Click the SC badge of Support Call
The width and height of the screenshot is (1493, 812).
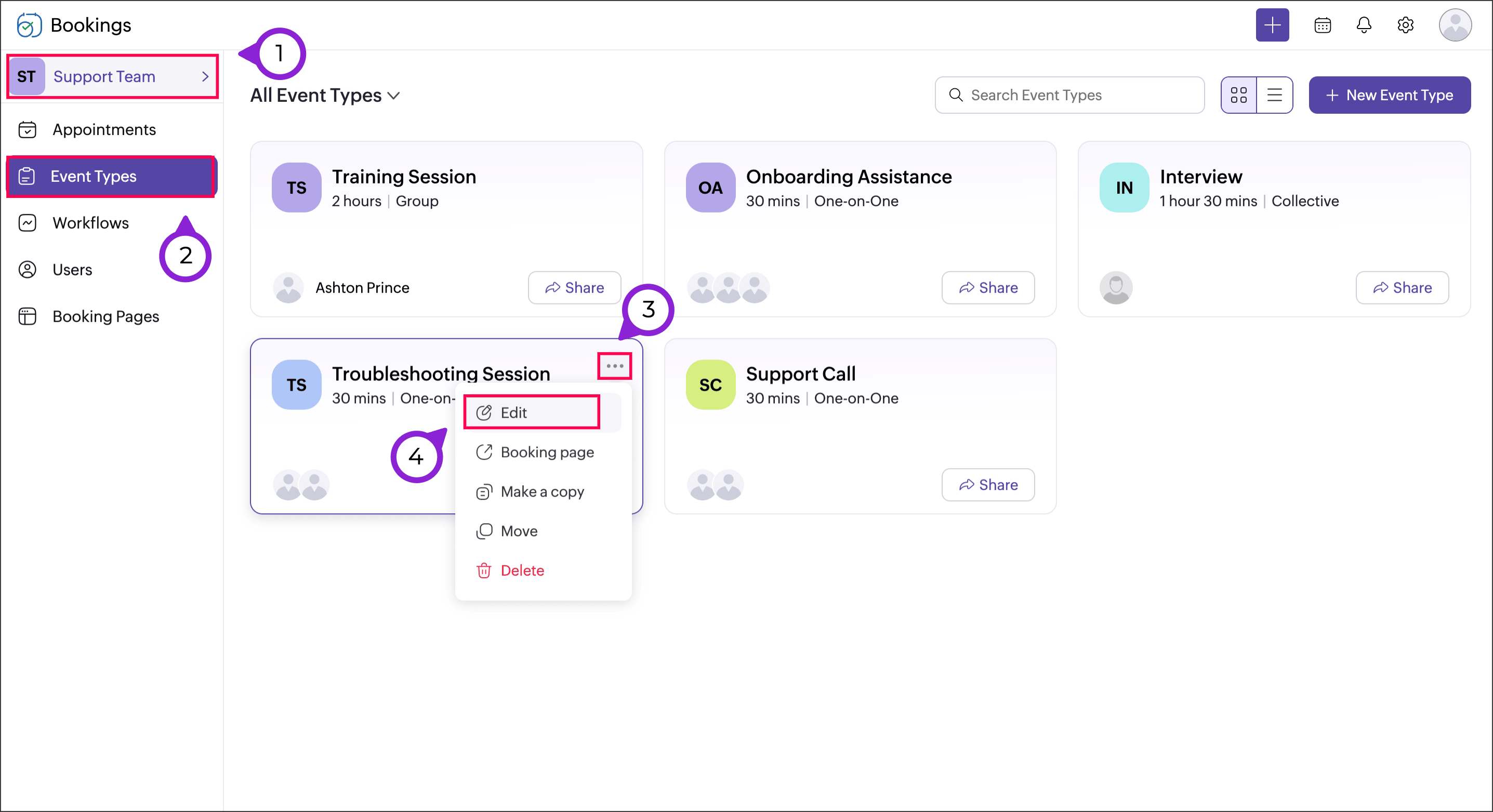[710, 384]
